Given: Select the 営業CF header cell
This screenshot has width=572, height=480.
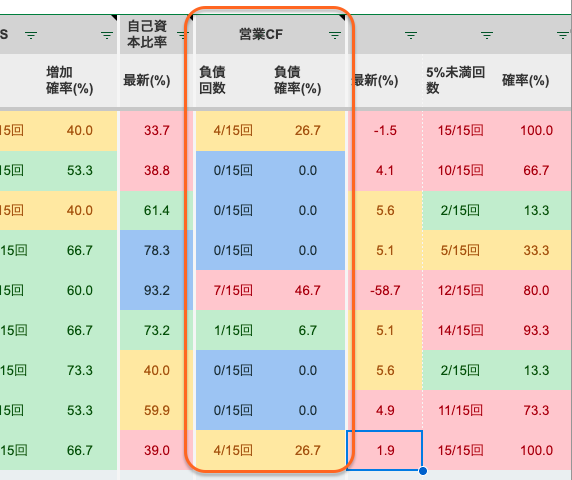Looking at the screenshot, I should click(270, 34).
